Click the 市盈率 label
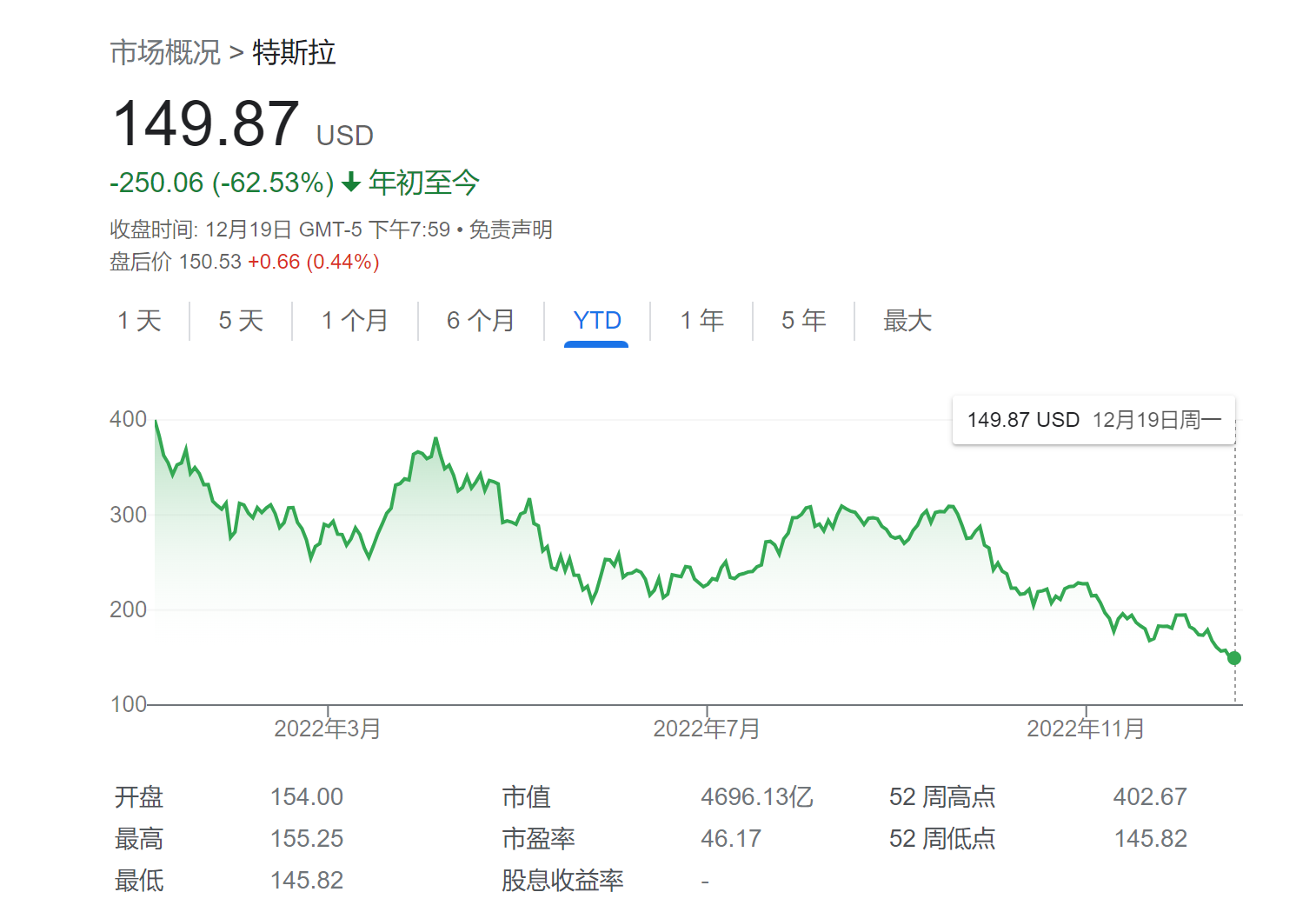Viewport: 1316px width, 912px height. coord(538,838)
